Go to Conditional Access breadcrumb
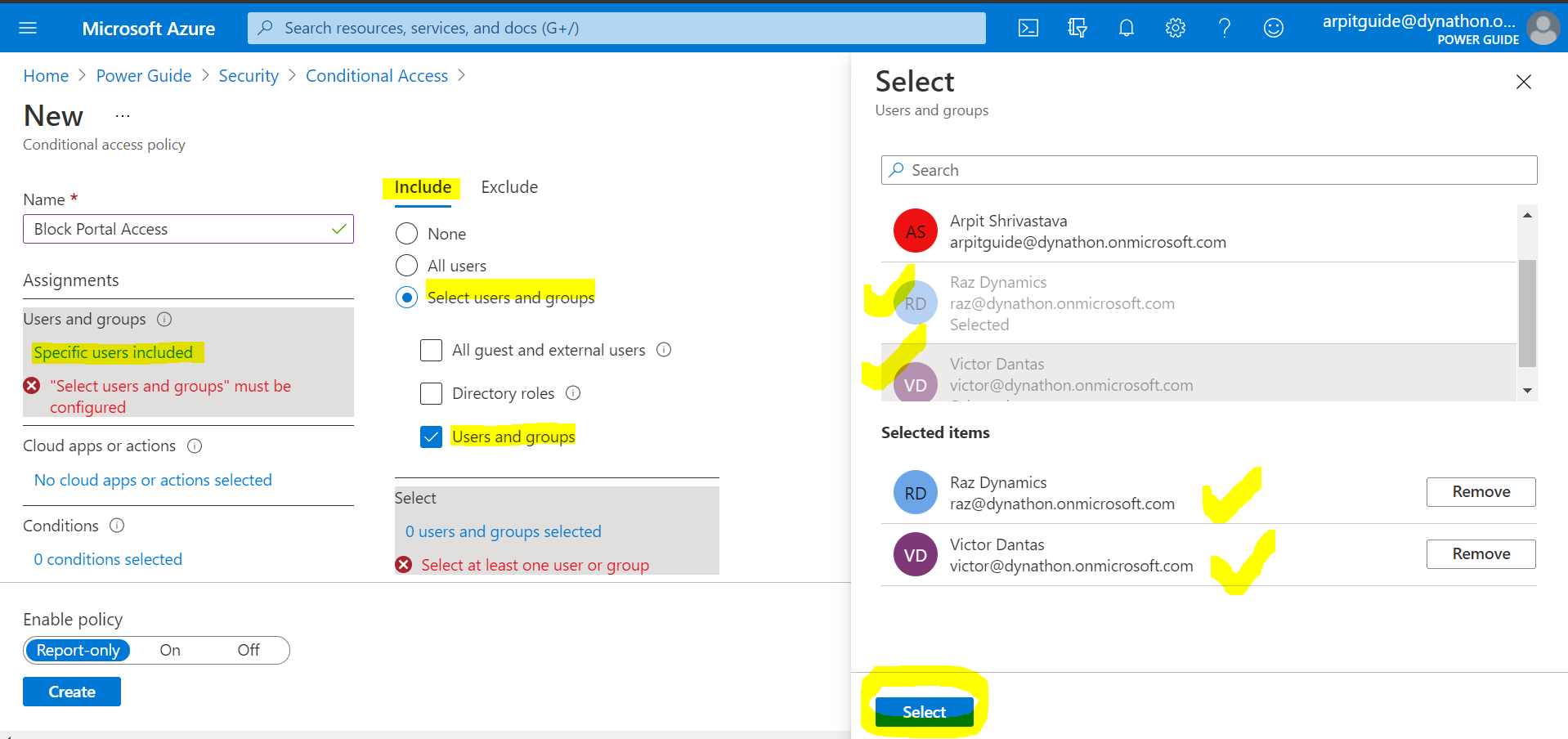 coord(377,76)
